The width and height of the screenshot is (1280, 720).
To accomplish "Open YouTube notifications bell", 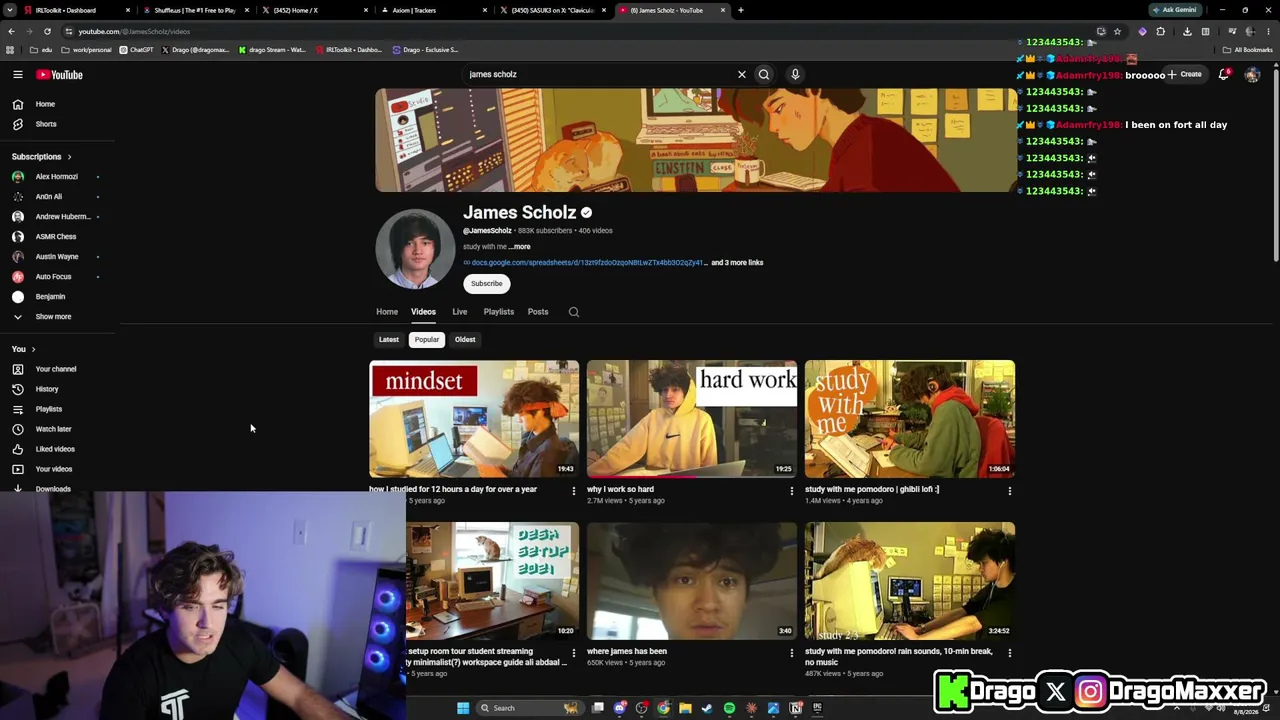I will coord(1224,74).
